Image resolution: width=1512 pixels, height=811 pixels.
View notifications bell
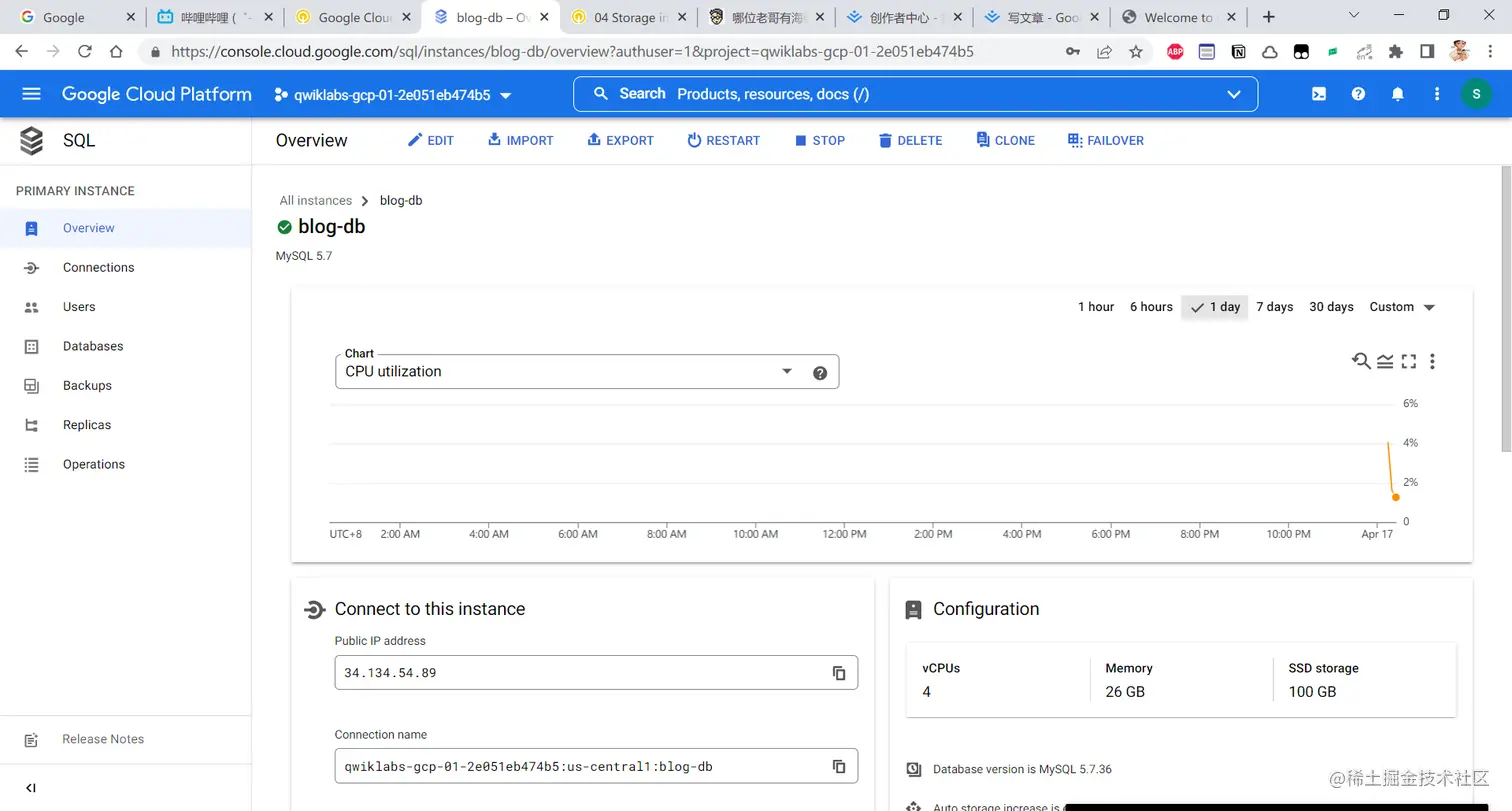[x=1398, y=94]
